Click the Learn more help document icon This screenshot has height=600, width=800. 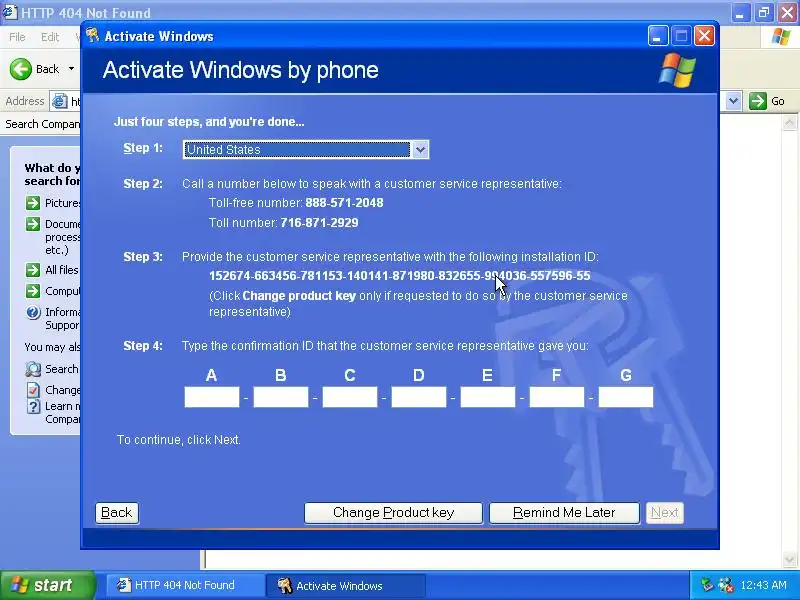point(33,407)
